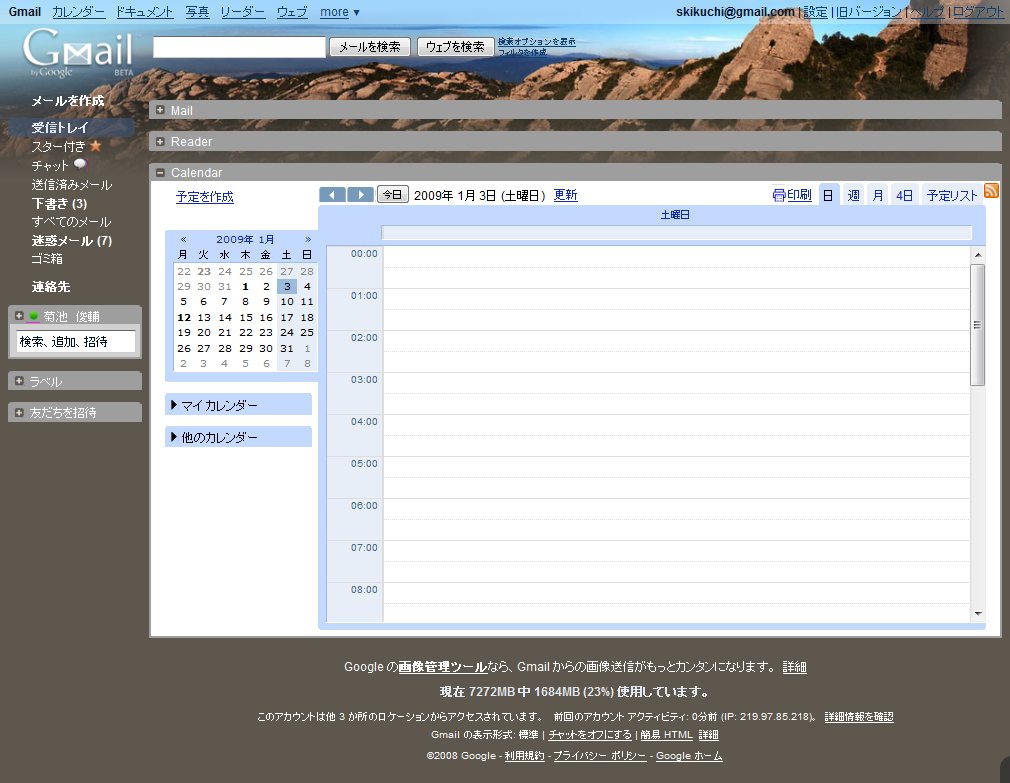The width and height of the screenshot is (1010, 783).
Task: Click the calendar scroll up arrow
Action: (978, 255)
